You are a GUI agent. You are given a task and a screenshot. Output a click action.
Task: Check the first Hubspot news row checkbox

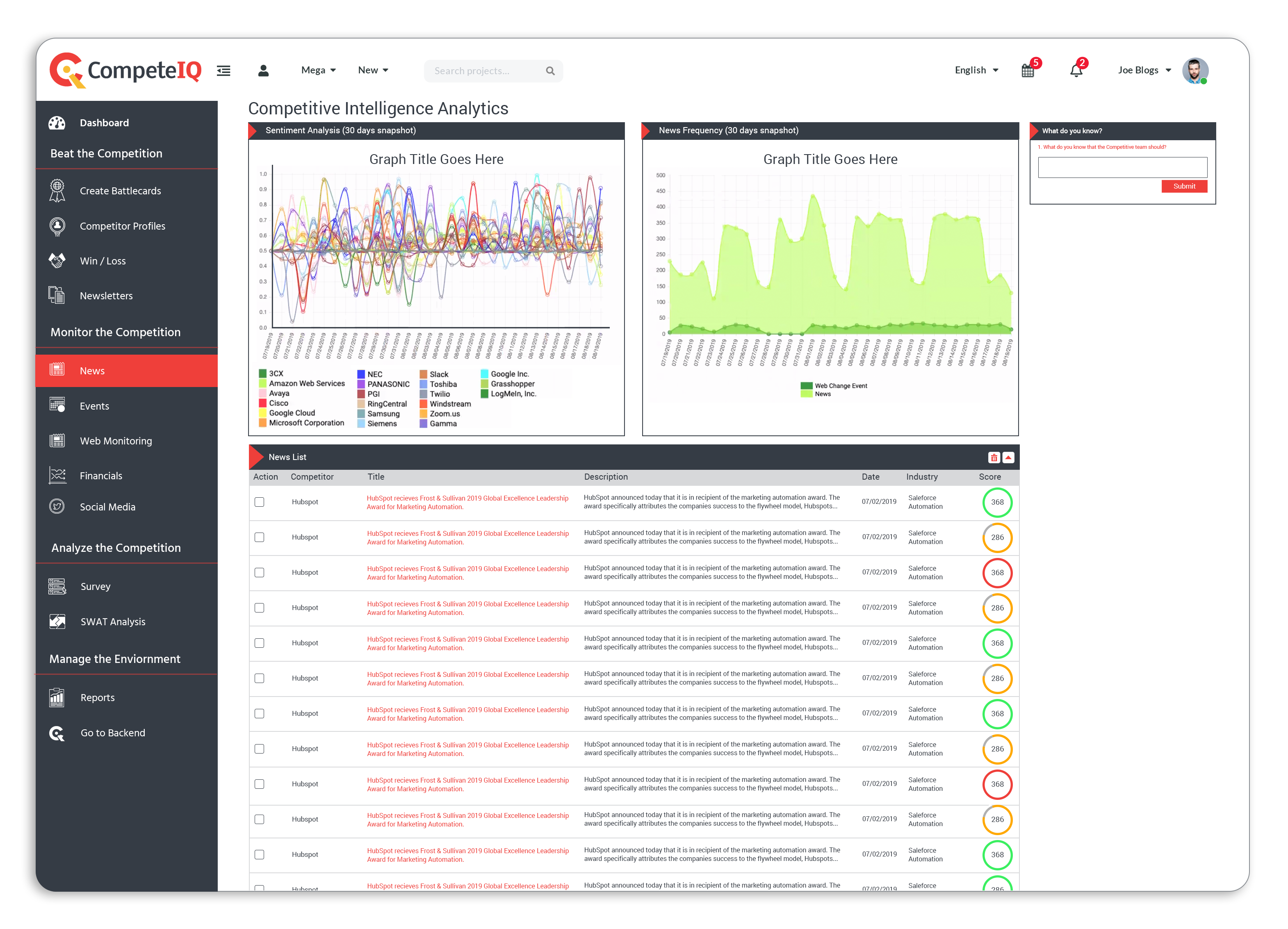(x=260, y=502)
